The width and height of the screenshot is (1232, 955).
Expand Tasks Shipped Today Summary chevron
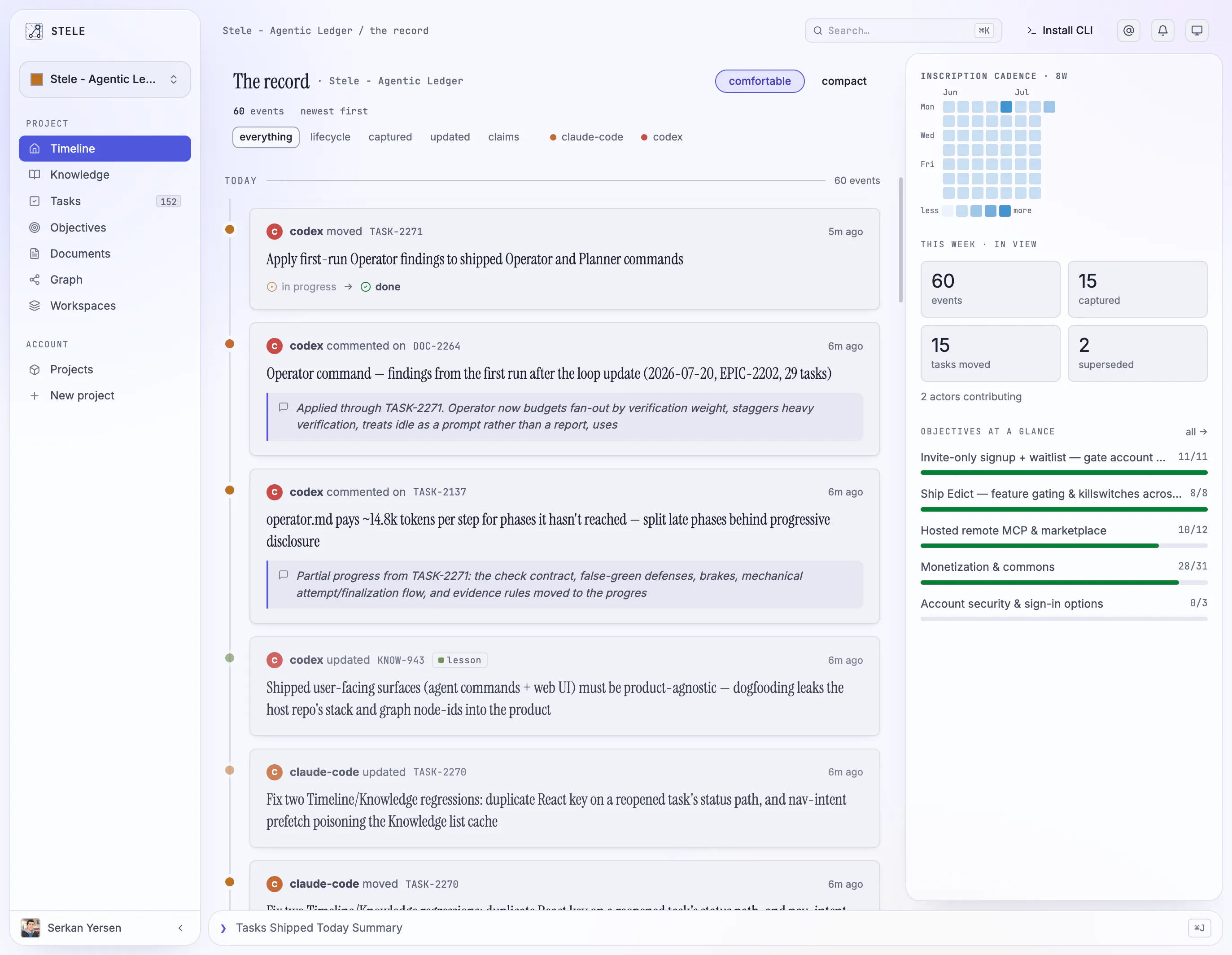point(223,928)
